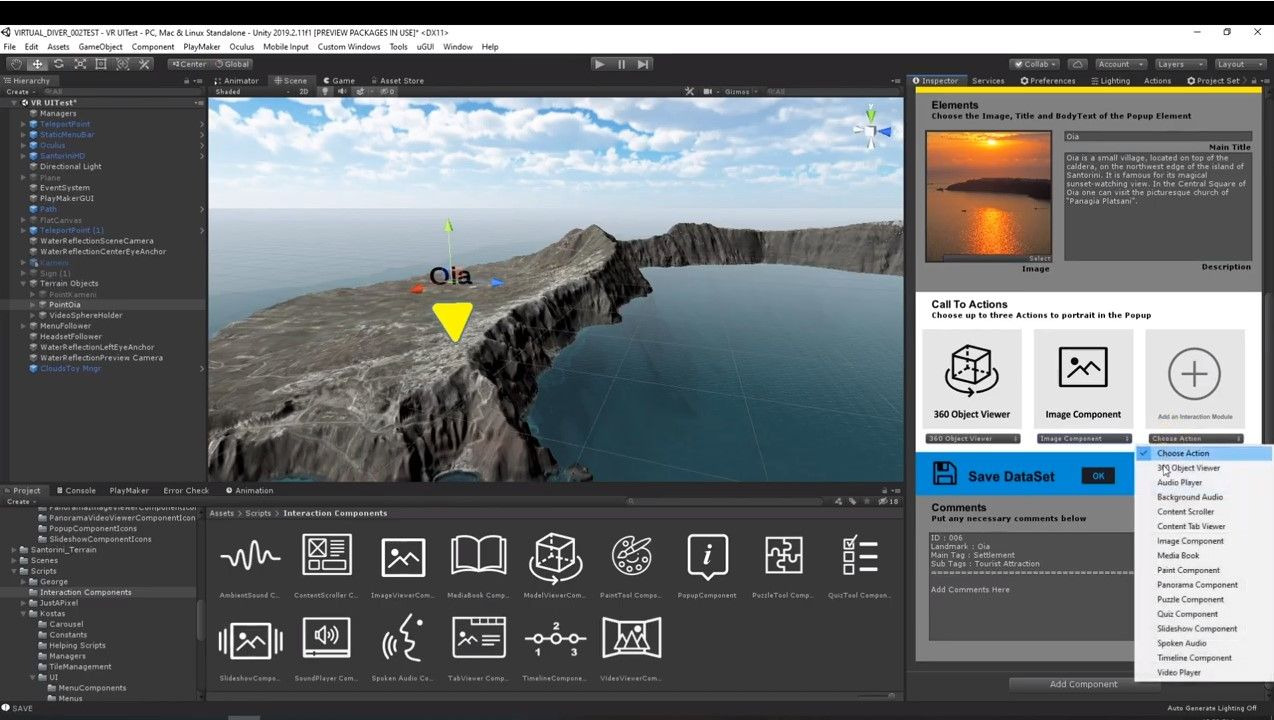
Task: Select PointOia in the Hierarchy
Action: click(65, 305)
